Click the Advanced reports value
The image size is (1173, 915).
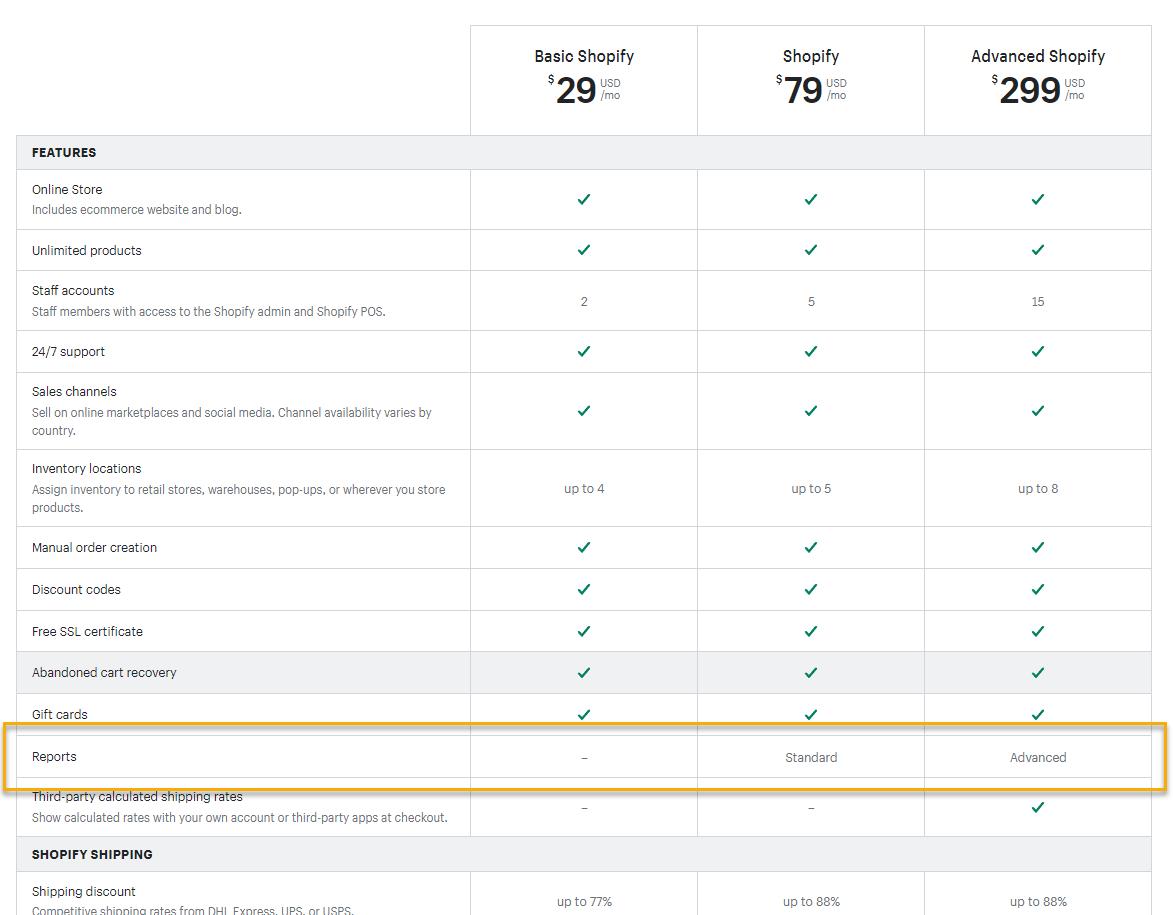click(x=1038, y=758)
